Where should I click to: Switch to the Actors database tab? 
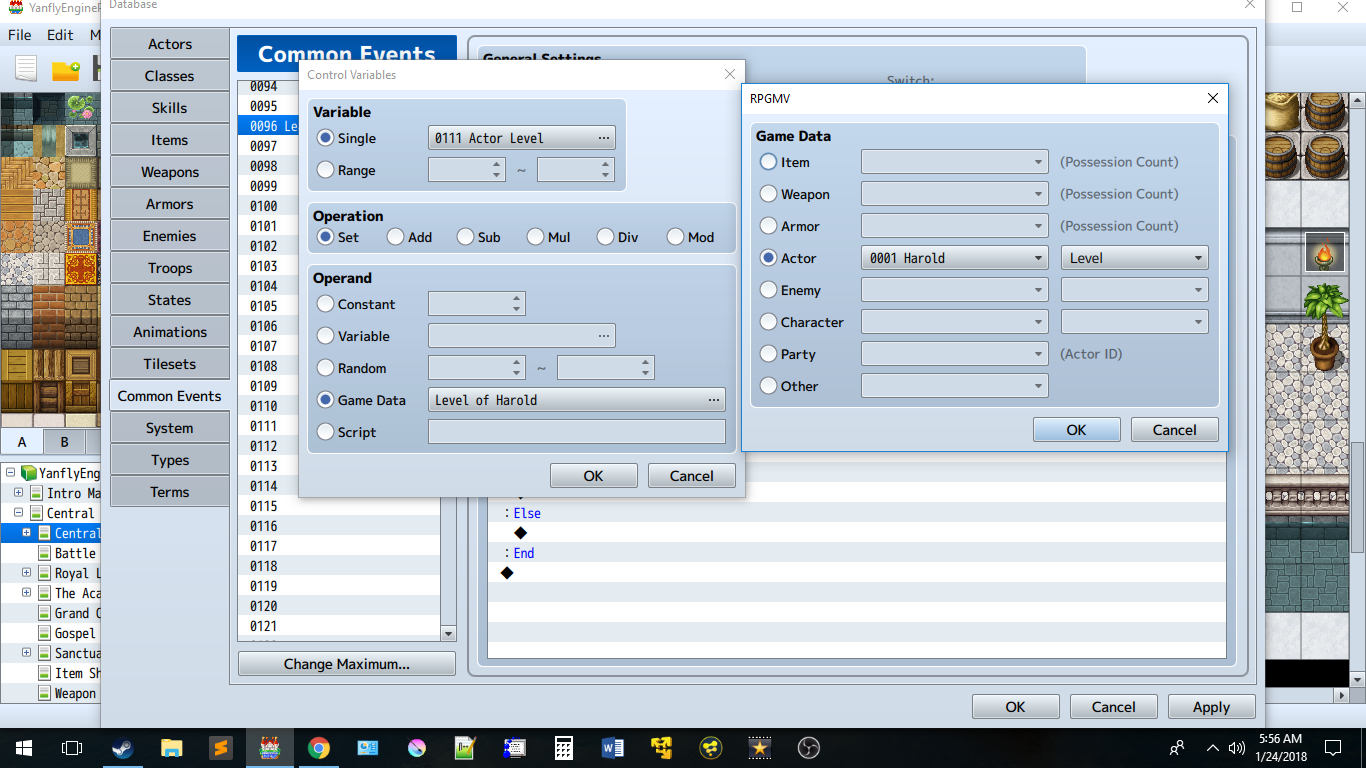click(170, 44)
